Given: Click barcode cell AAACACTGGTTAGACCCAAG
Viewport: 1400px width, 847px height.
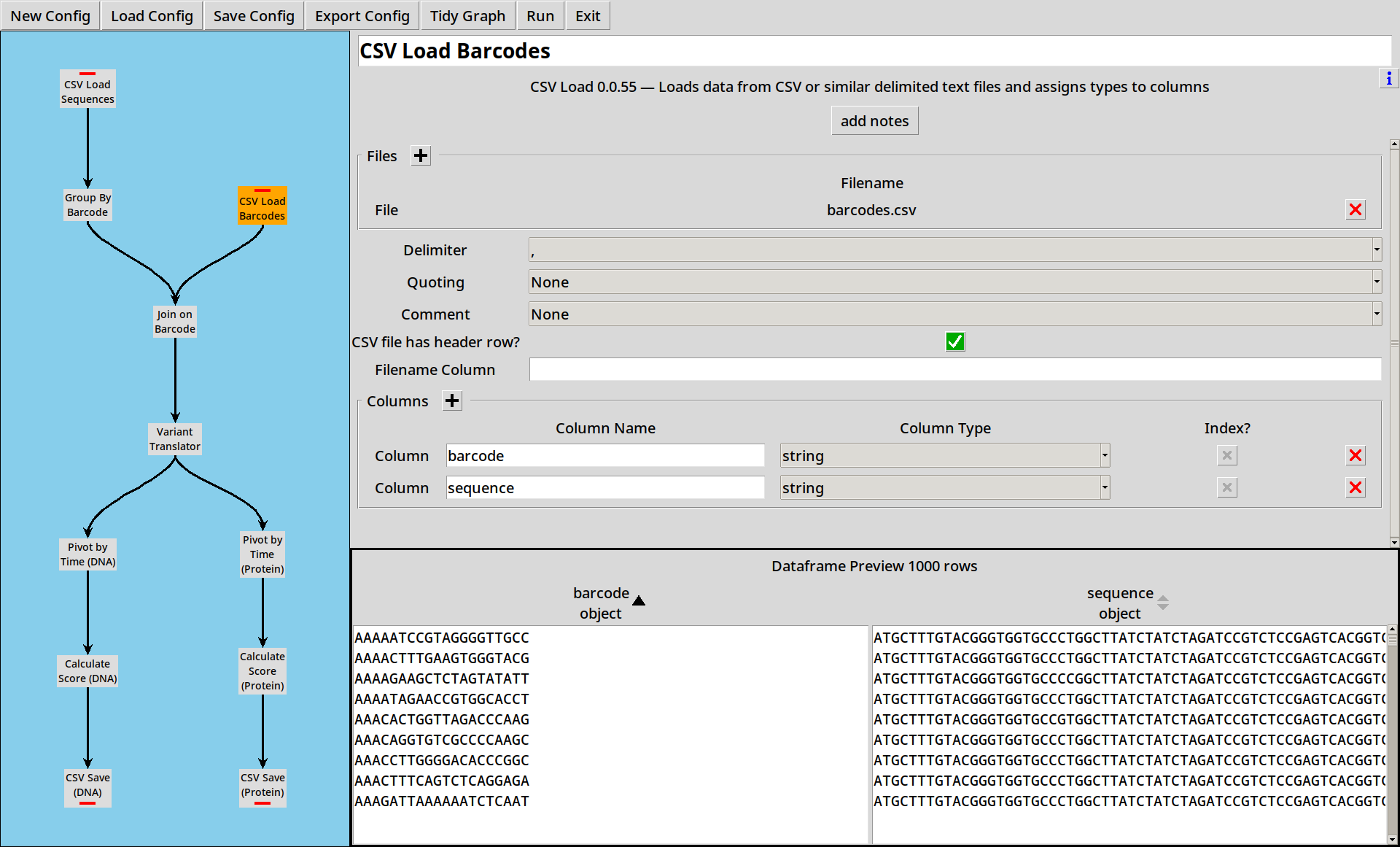Looking at the screenshot, I should pos(442,719).
